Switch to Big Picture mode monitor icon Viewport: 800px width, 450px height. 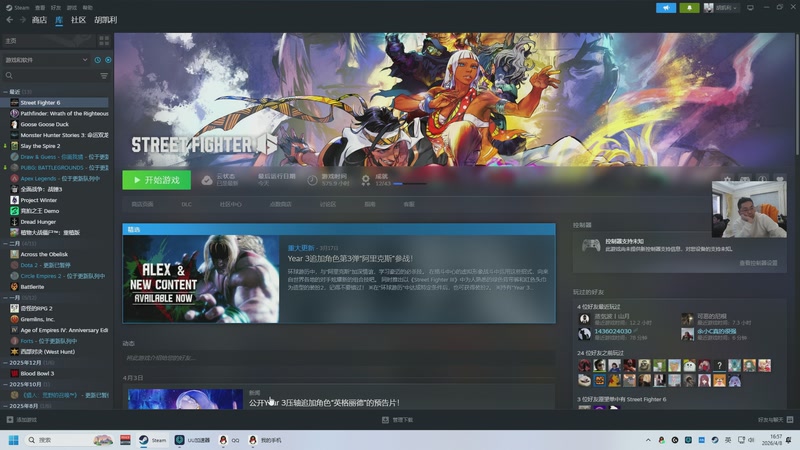[x=750, y=8]
